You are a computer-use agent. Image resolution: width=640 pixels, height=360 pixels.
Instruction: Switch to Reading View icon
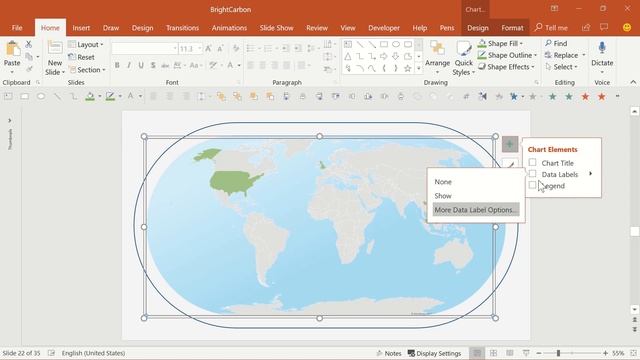[510, 353]
